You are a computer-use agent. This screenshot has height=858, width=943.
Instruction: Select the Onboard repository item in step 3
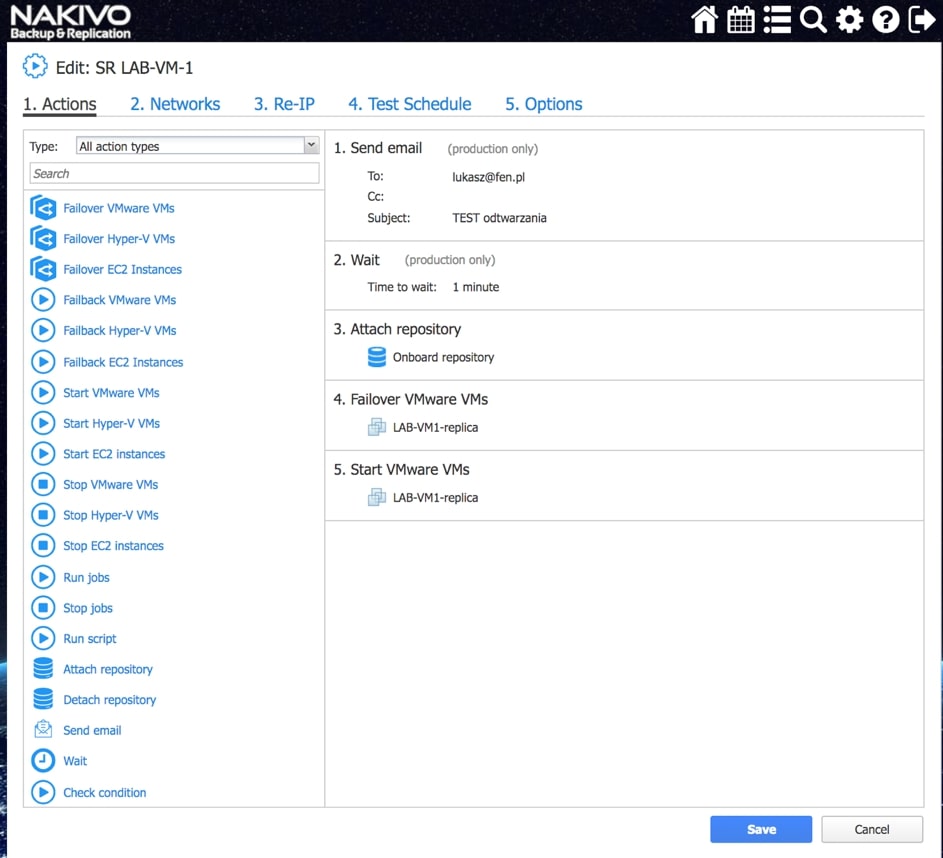443,357
